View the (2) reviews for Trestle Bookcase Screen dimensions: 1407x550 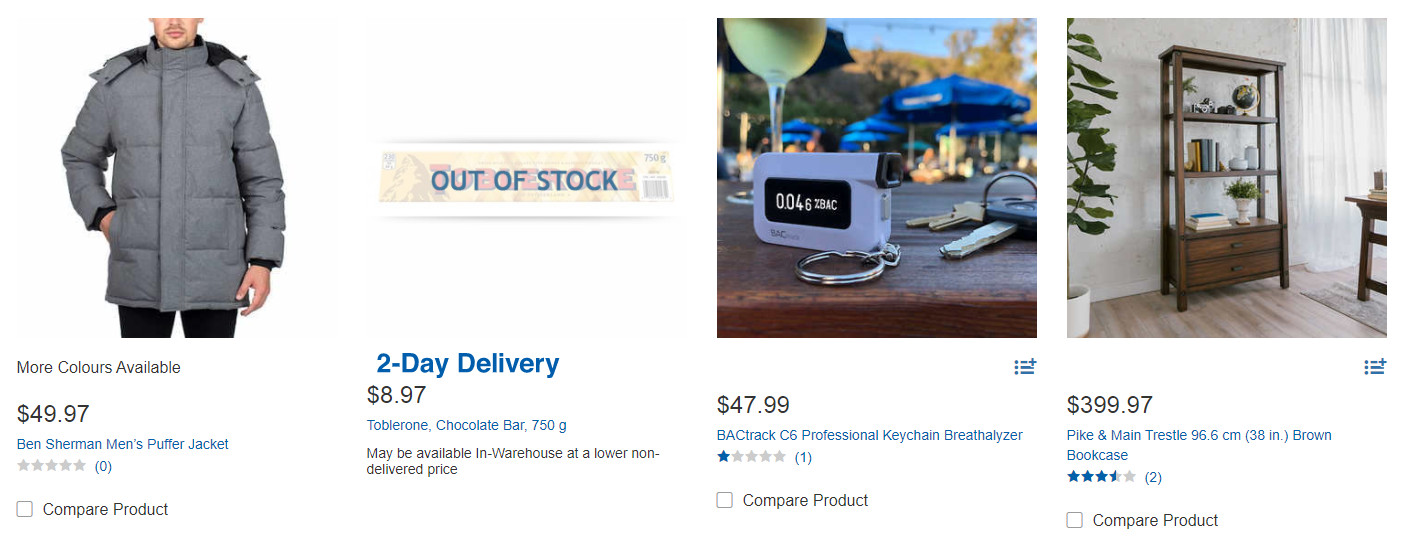pos(1153,477)
